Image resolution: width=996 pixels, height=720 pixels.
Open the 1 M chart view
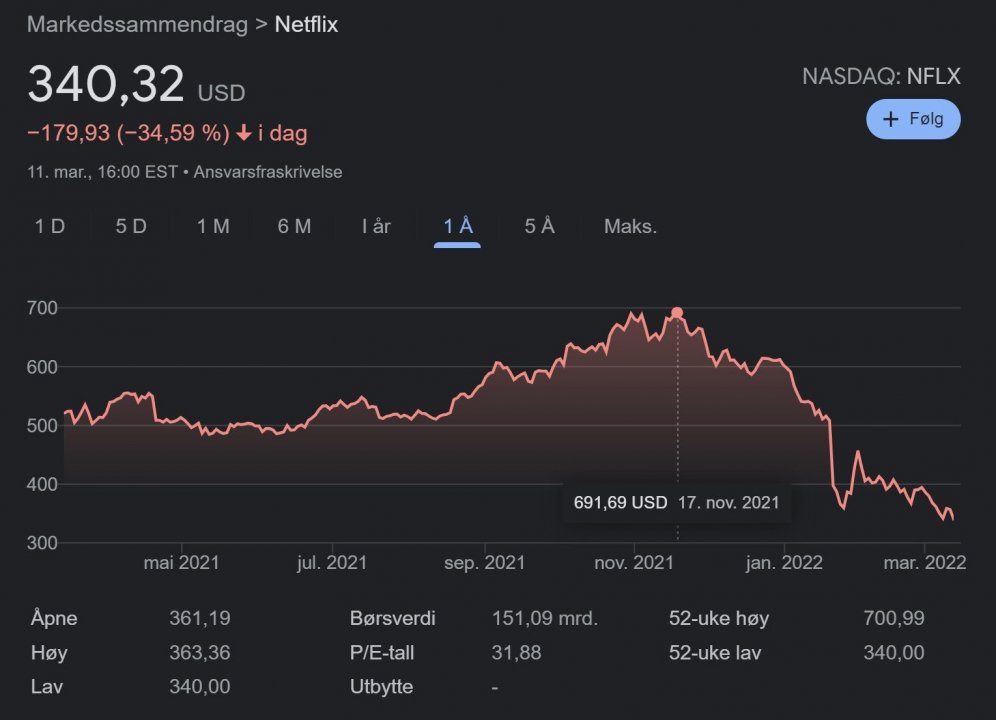tap(212, 227)
